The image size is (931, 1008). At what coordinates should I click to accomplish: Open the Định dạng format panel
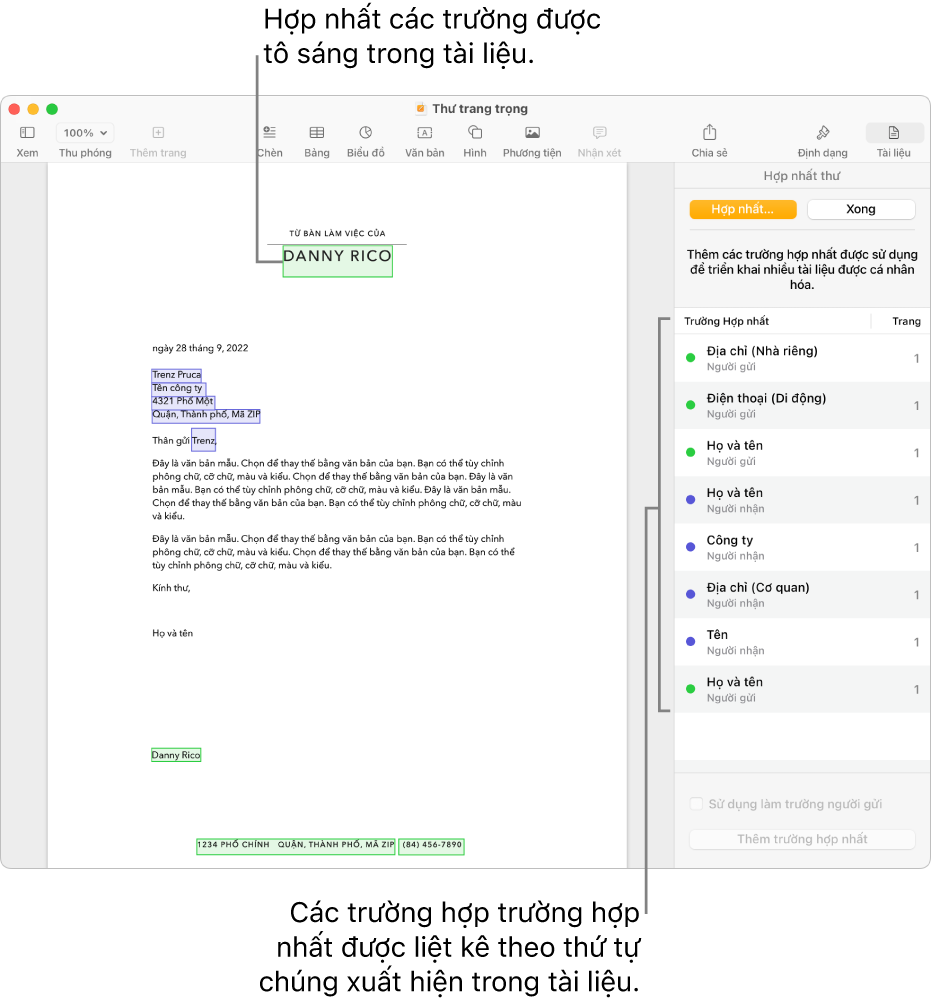pyautogui.click(x=822, y=132)
